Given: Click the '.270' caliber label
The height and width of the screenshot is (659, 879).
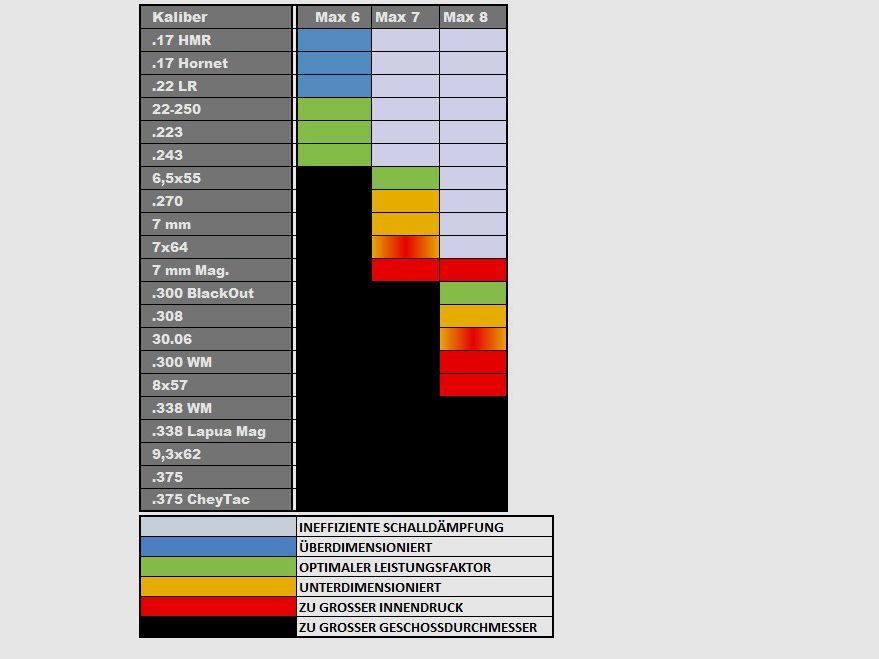Looking at the screenshot, I should click(x=167, y=201).
